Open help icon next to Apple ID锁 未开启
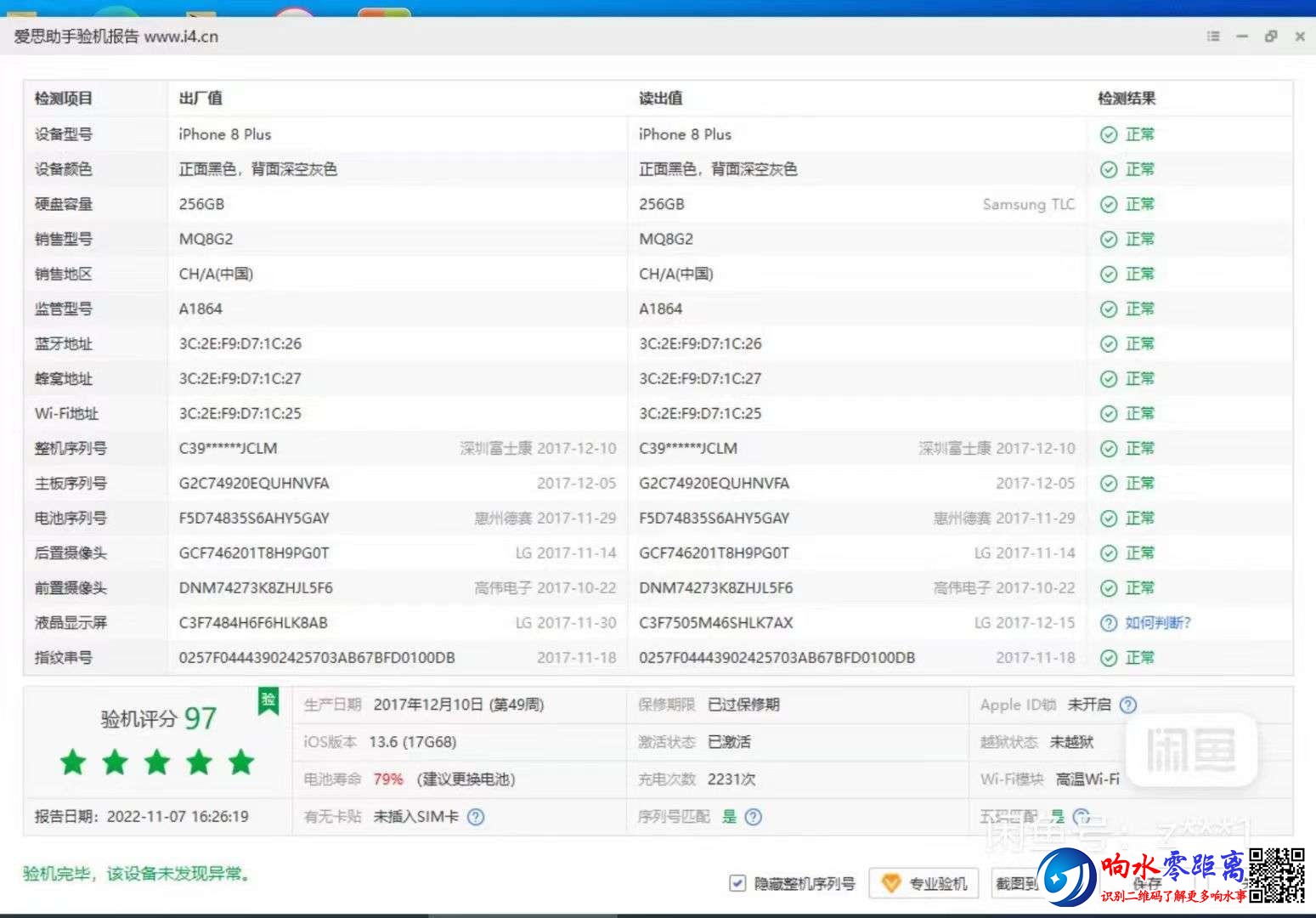 1128,705
